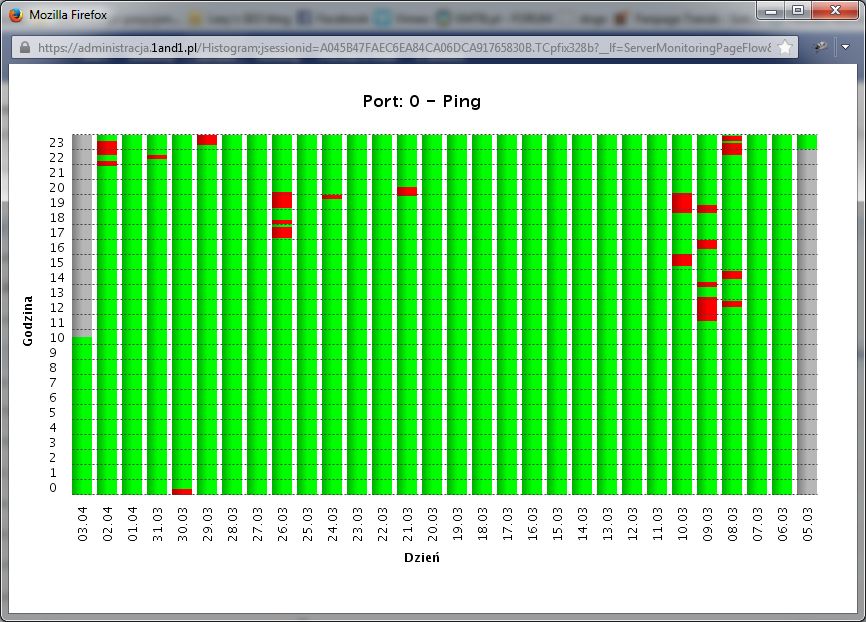Image resolution: width=866 pixels, height=622 pixels.
Task: Minimize the Mozilla Firefox window
Action: 772,11
